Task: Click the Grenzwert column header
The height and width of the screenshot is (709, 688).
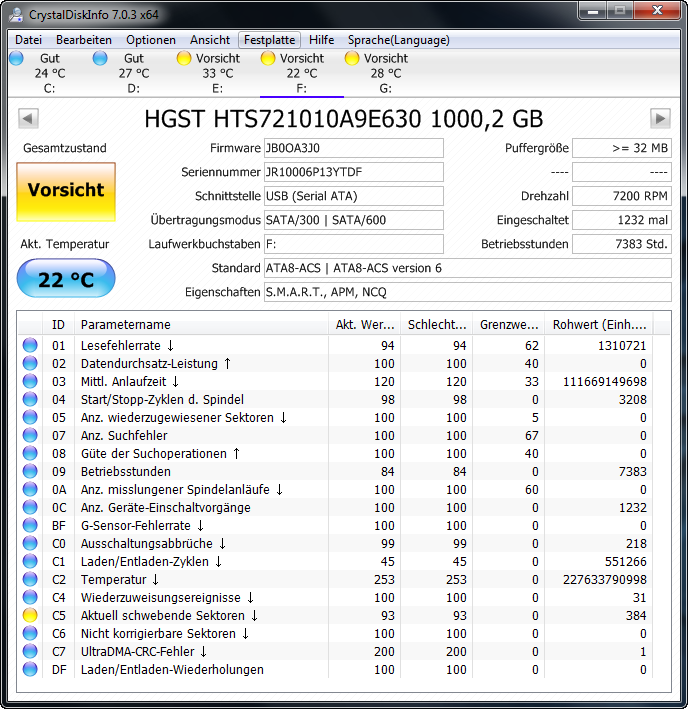Action: (509, 324)
